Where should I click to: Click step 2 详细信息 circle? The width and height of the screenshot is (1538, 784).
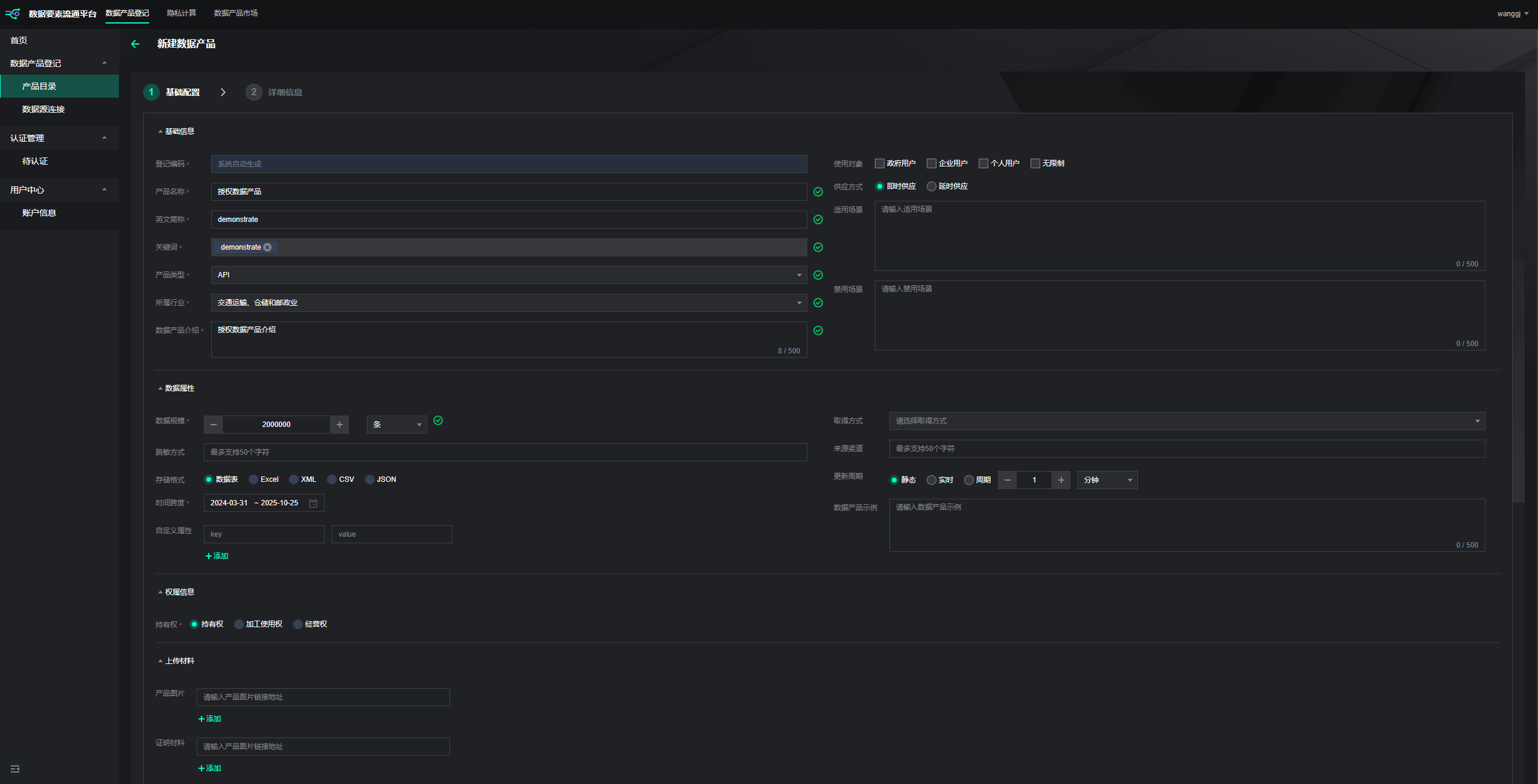tap(253, 92)
